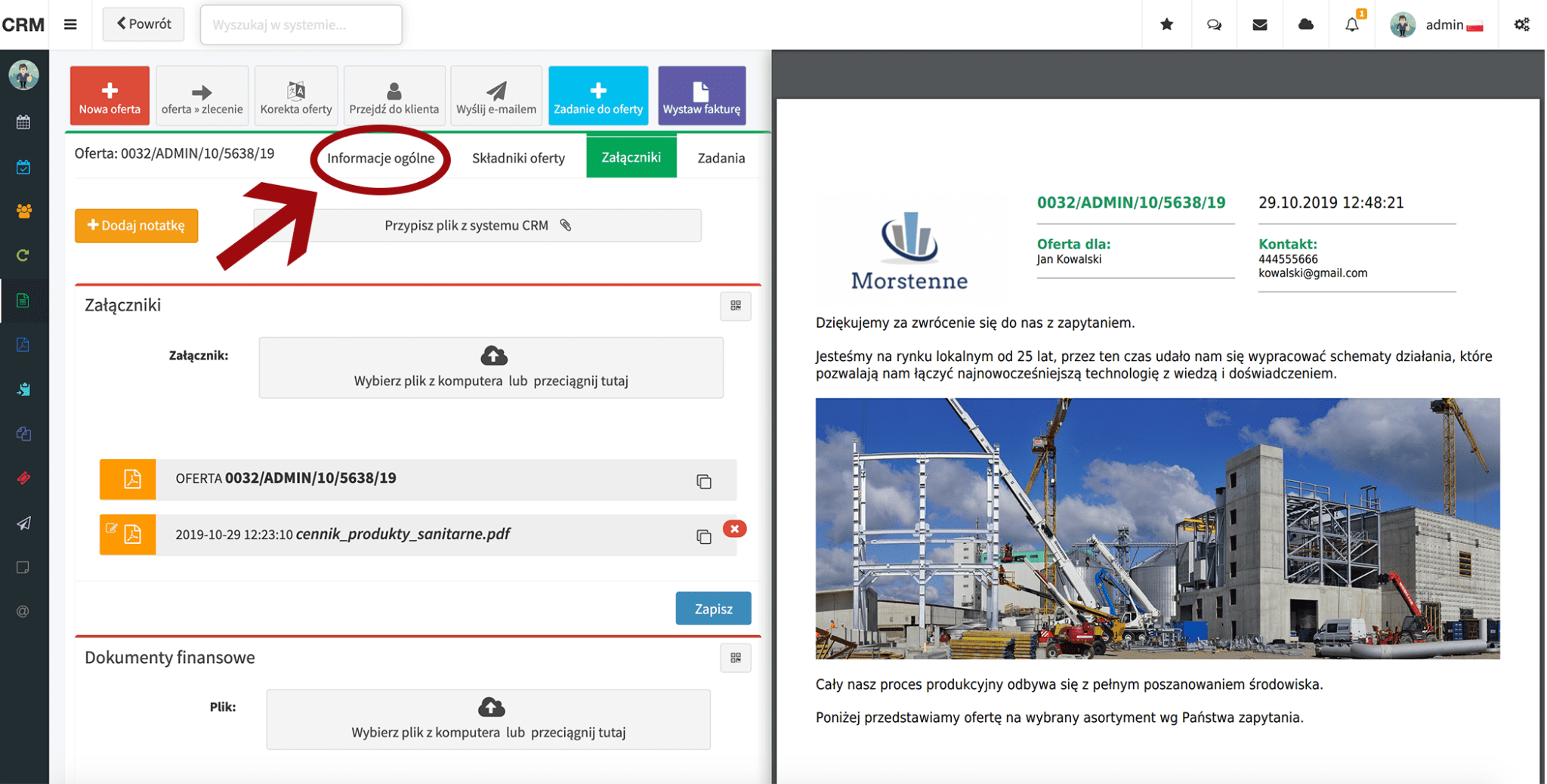1547x784 pixels.
Task: Open the admin user menu
Action: point(1437,25)
